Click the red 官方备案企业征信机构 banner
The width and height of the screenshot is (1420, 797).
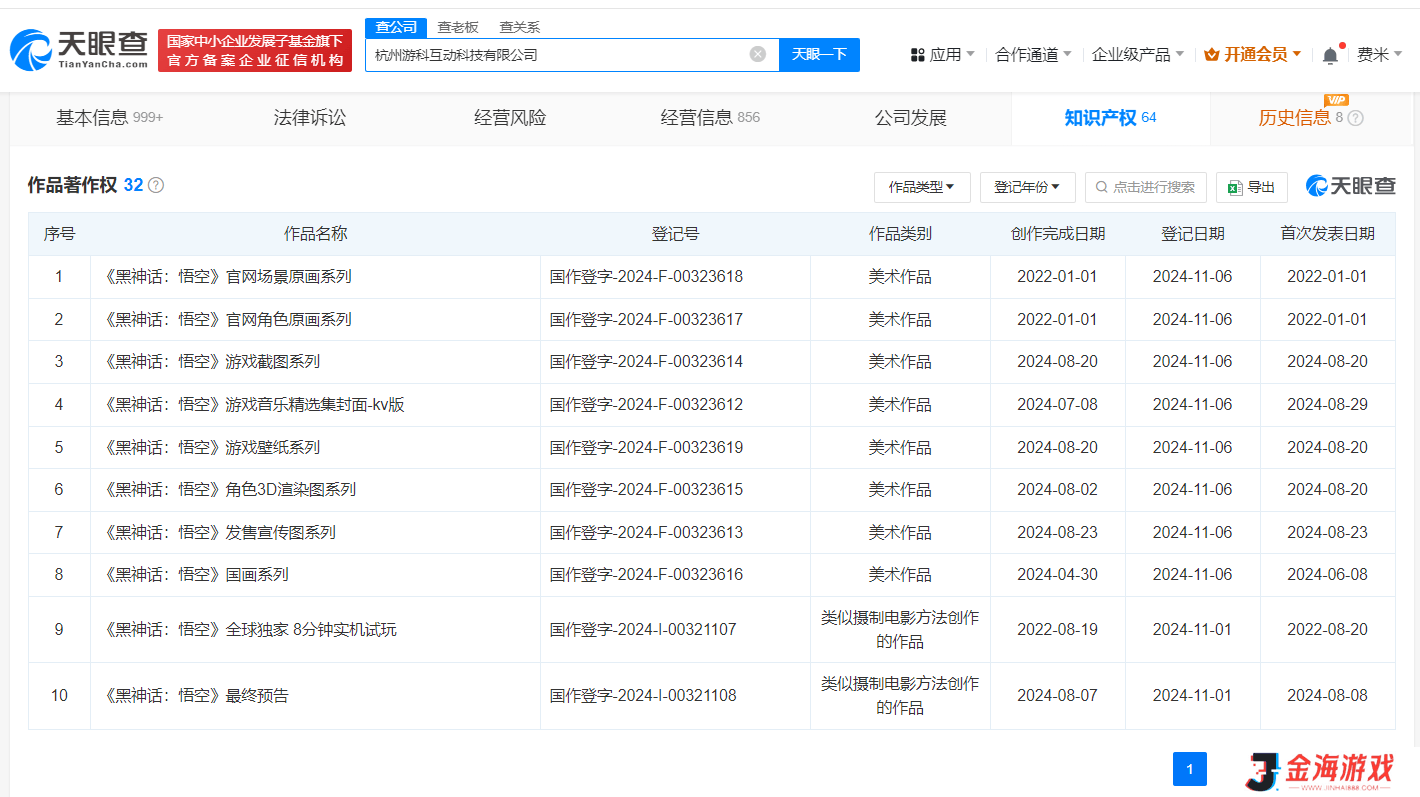pos(255,50)
